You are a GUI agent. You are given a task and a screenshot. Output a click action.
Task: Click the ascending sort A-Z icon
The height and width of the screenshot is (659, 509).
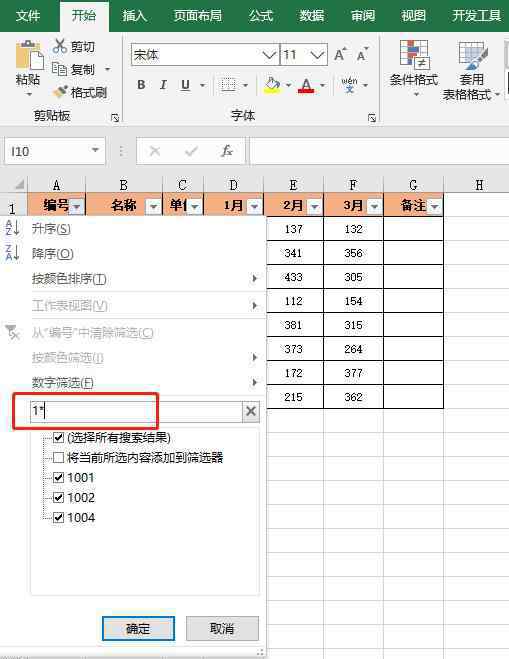pyautogui.click(x=13, y=228)
